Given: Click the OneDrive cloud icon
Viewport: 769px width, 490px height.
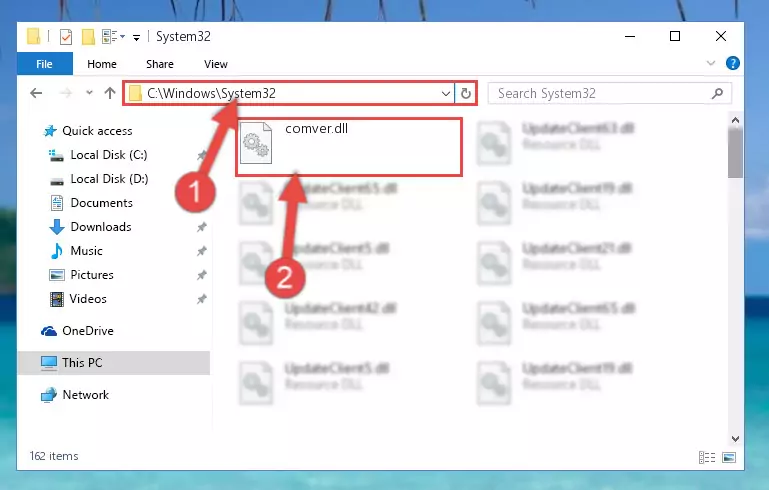Looking at the screenshot, I should 49,331.
